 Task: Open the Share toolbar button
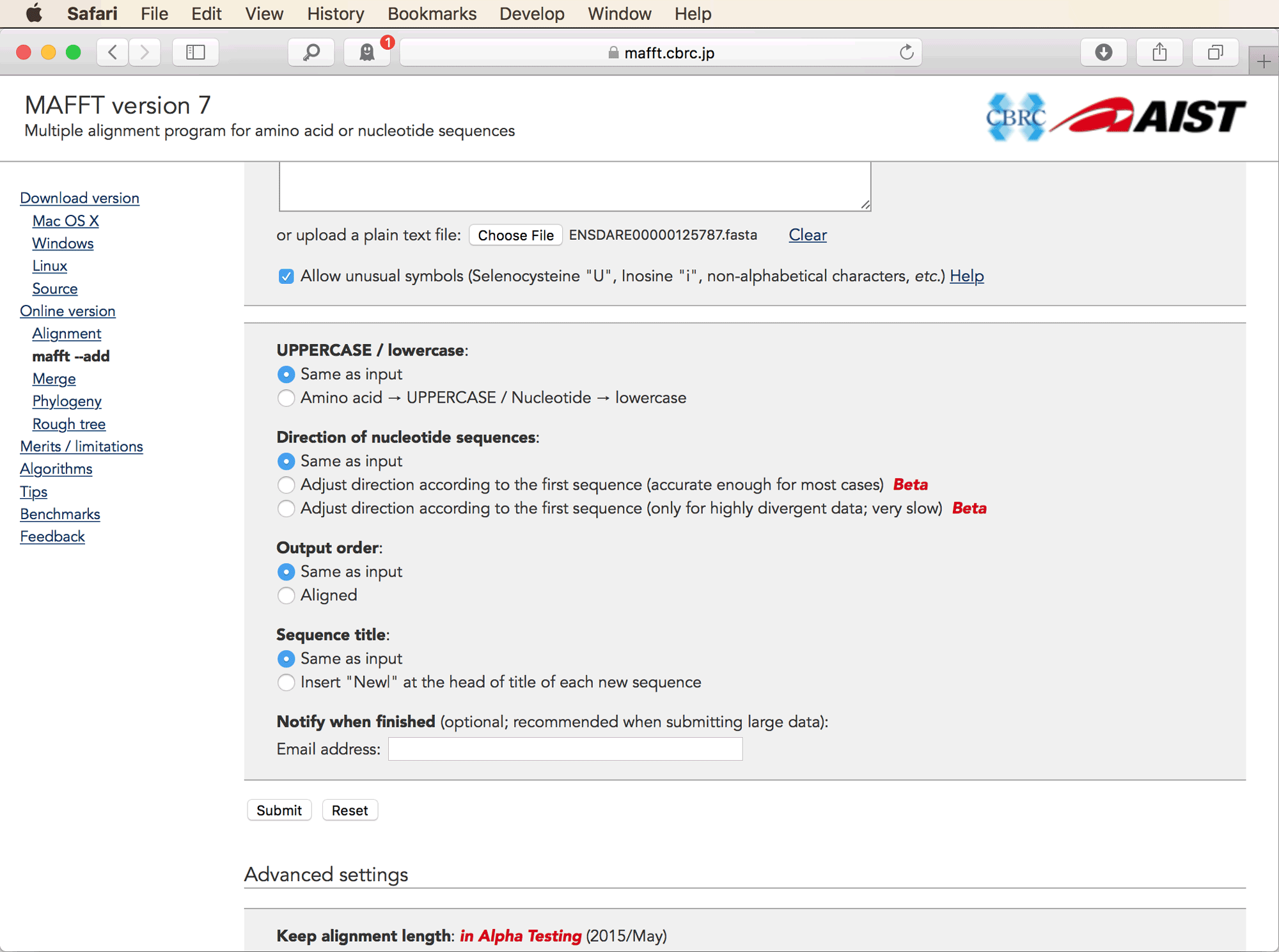click(x=1159, y=52)
